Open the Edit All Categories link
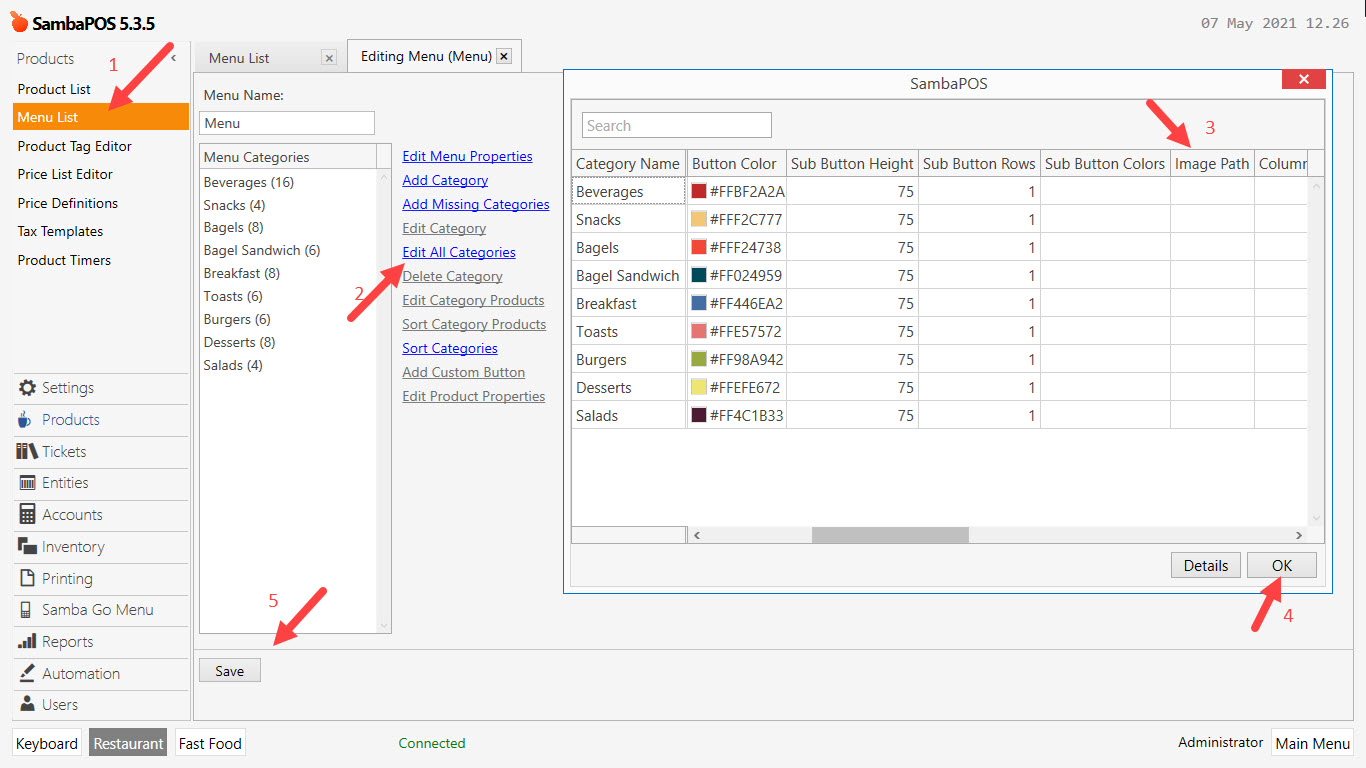1366x768 pixels. pos(458,252)
